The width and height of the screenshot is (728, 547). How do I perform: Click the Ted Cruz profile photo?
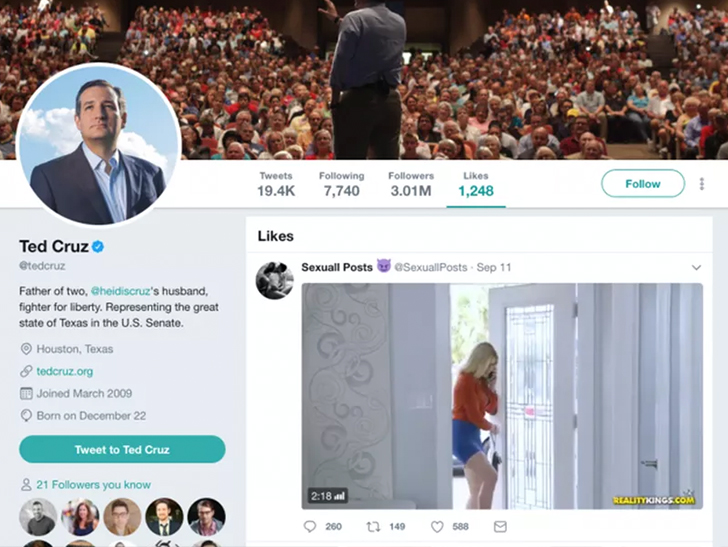coord(98,146)
